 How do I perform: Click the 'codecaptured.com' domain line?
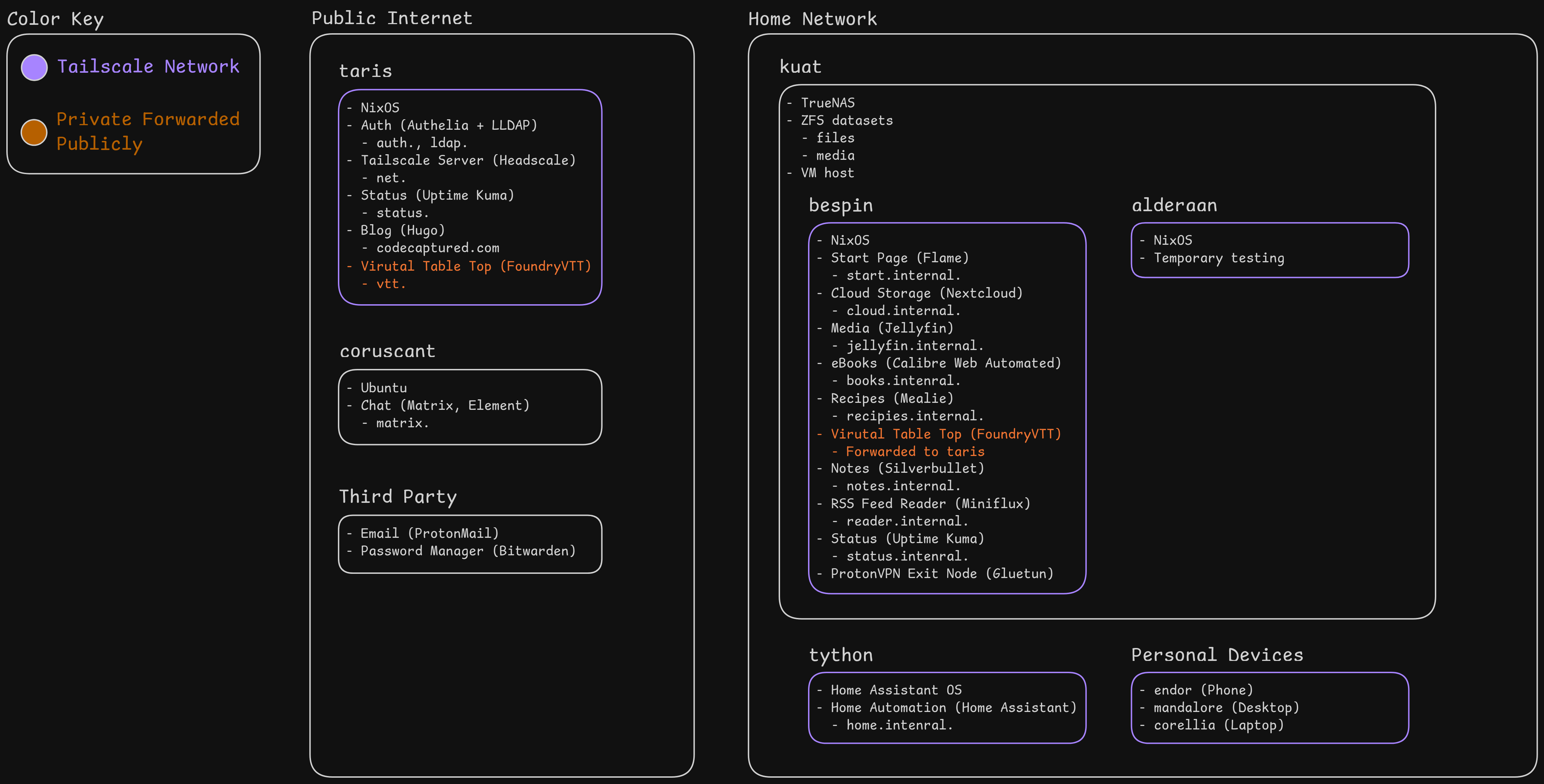(x=438, y=248)
